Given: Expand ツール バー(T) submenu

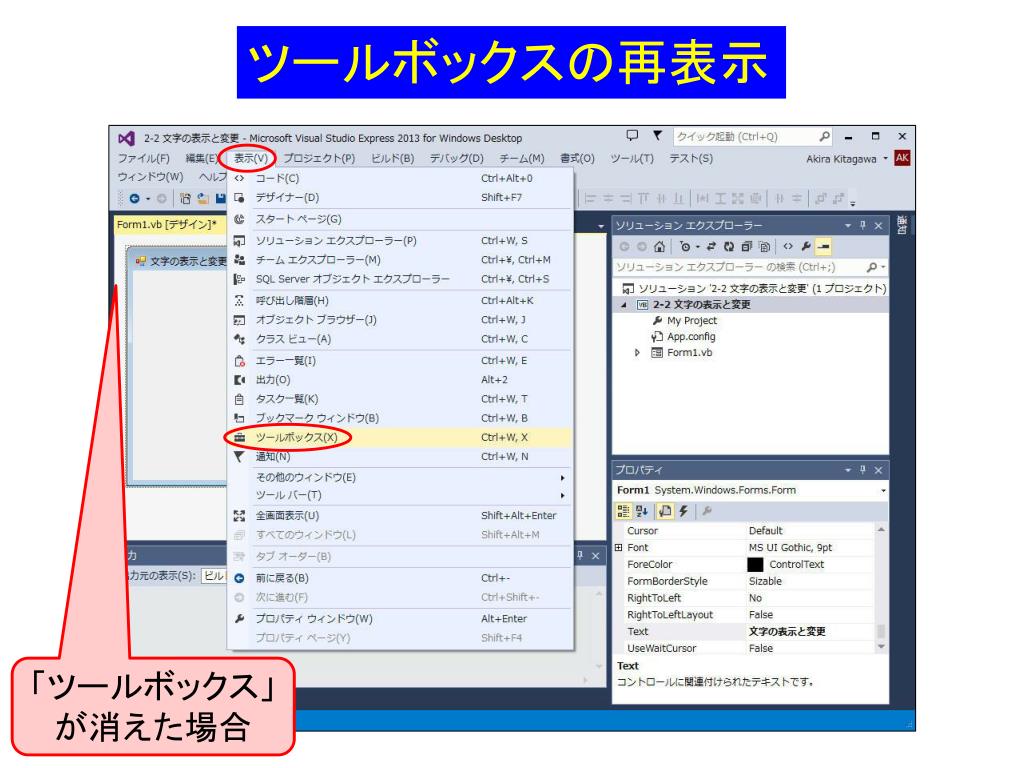Looking at the screenshot, I should point(401,495).
